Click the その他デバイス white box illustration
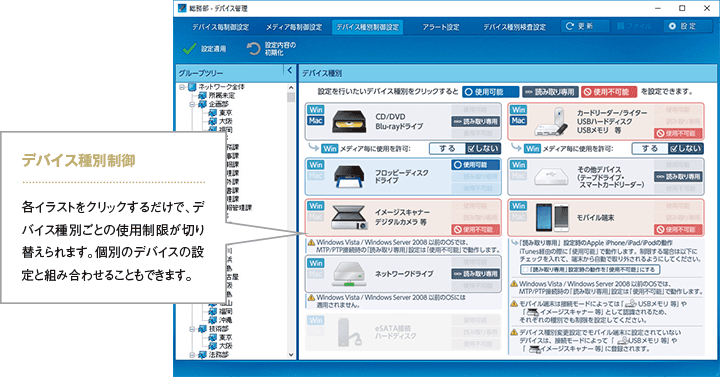This screenshot has height=377, width=720. (551, 177)
